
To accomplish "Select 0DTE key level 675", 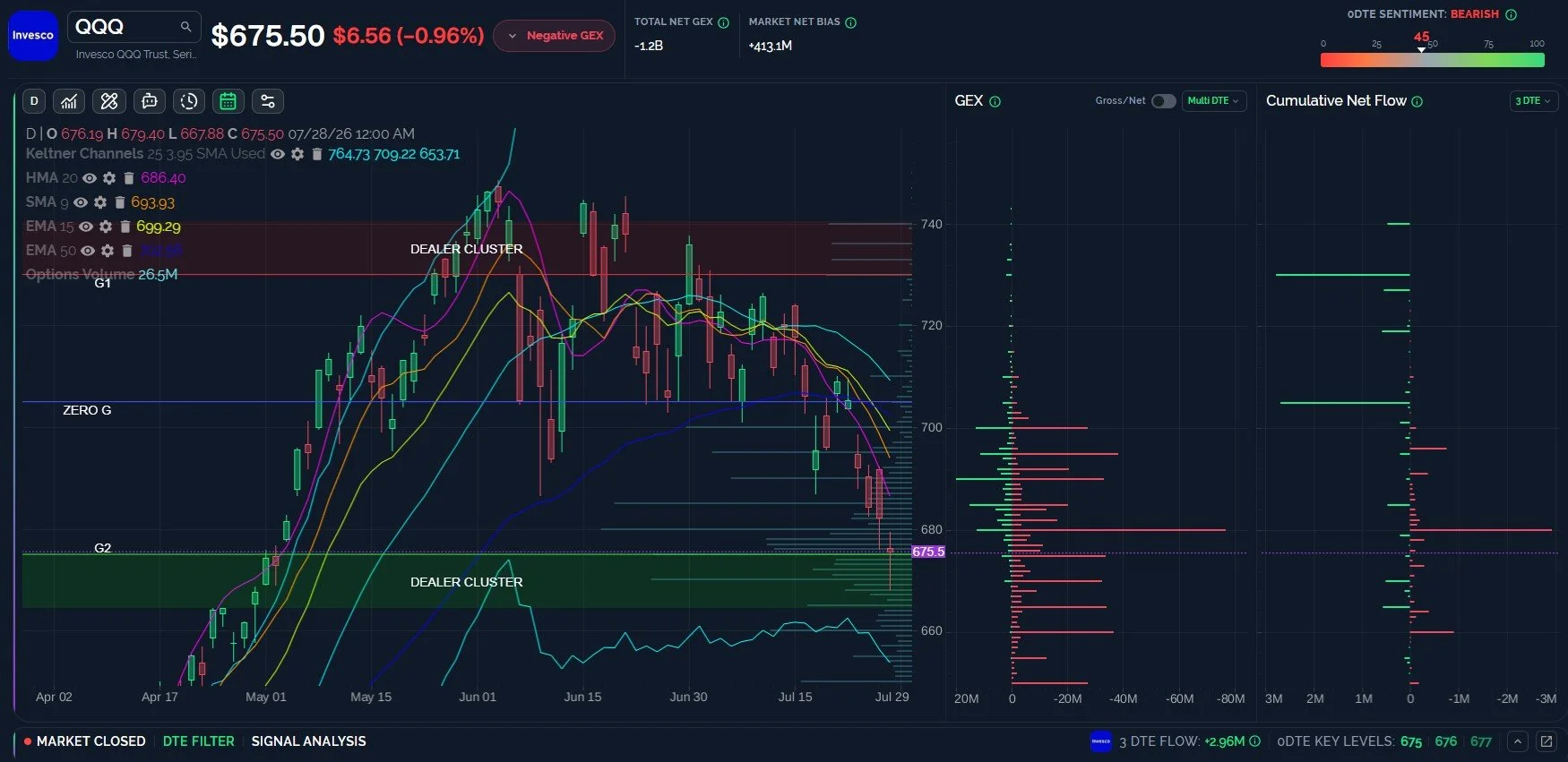I will pyautogui.click(x=1411, y=741).
